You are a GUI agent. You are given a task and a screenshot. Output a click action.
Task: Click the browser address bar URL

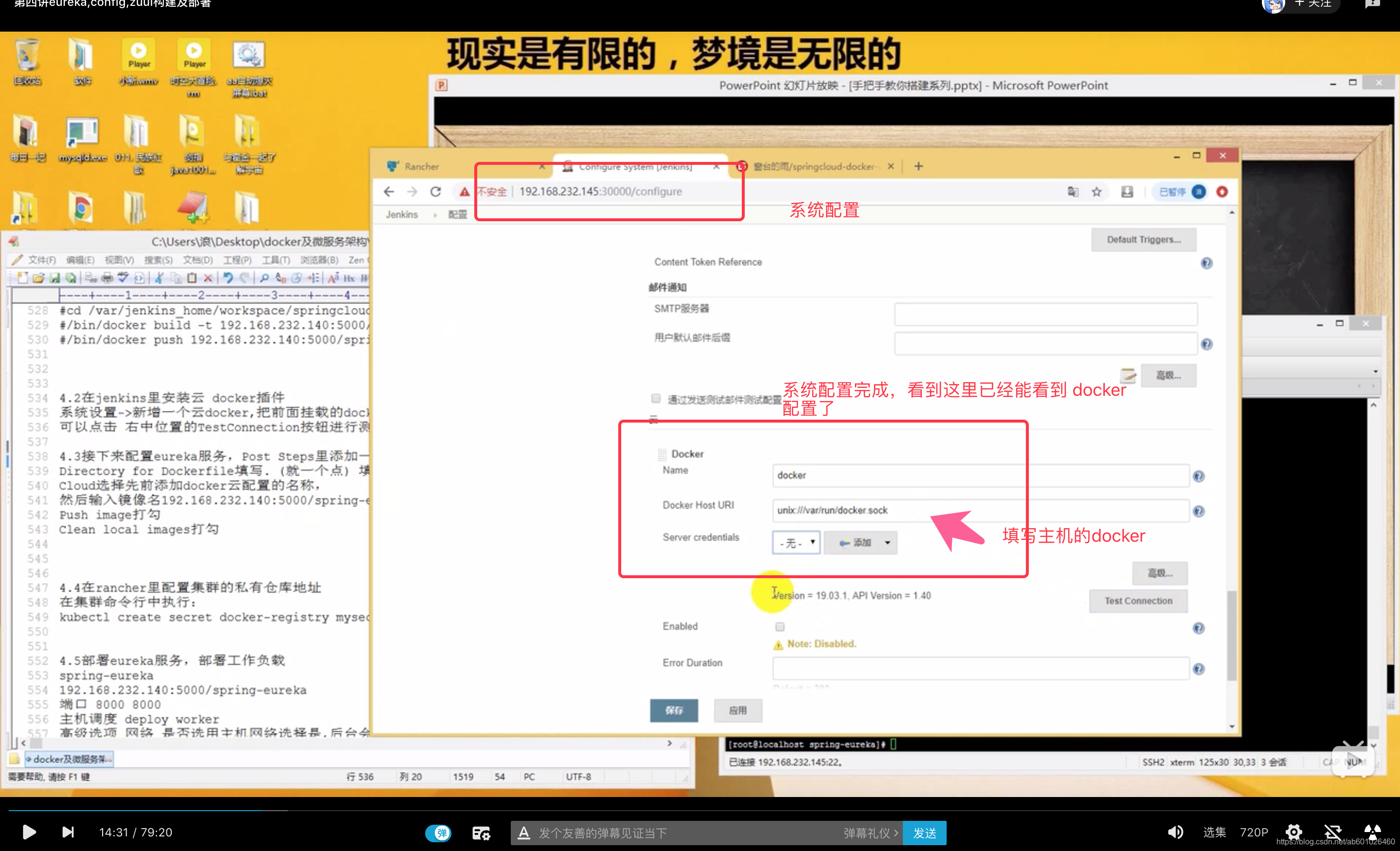(x=600, y=192)
